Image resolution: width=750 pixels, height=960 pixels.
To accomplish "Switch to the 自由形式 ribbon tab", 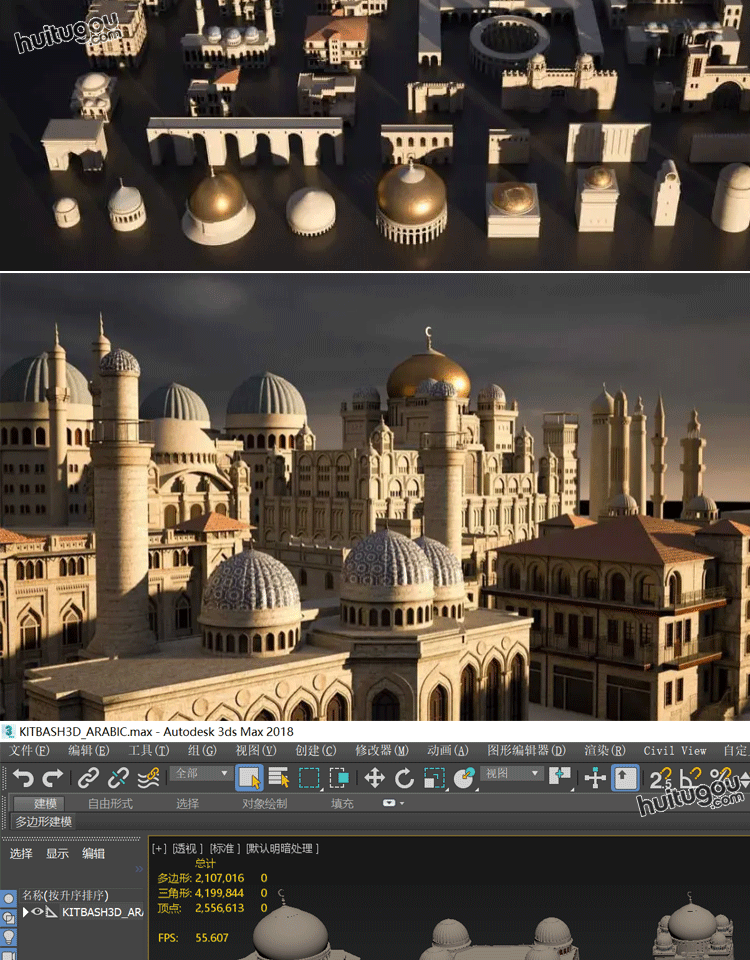I will 110,803.
